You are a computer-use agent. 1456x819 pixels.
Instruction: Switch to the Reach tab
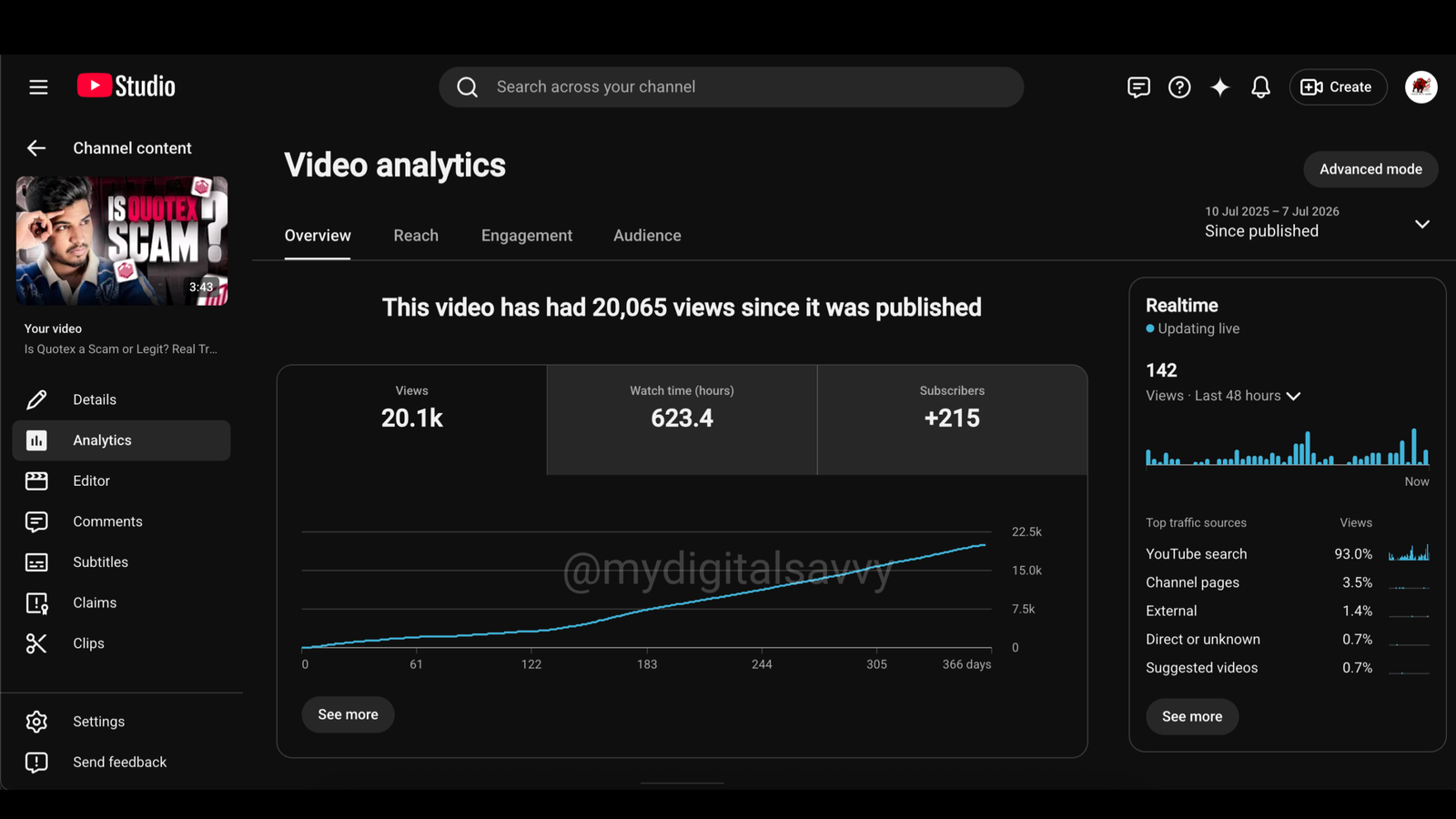tap(416, 236)
